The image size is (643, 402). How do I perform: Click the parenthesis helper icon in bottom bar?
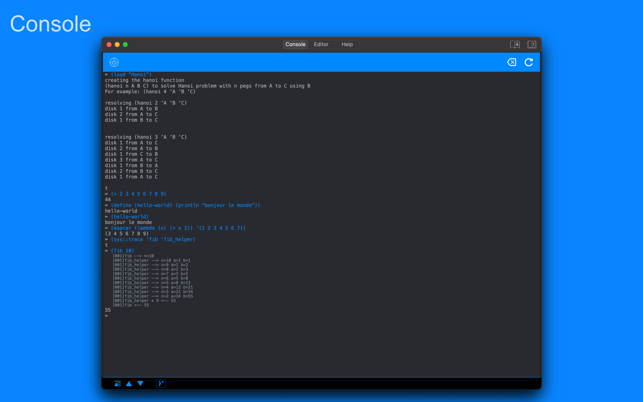click(x=161, y=383)
